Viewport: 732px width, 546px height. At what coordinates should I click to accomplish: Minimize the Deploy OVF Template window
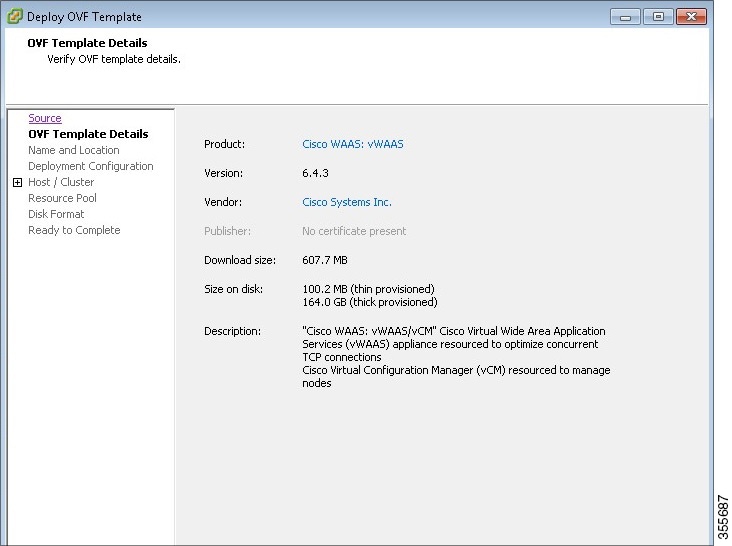[625, 17]
